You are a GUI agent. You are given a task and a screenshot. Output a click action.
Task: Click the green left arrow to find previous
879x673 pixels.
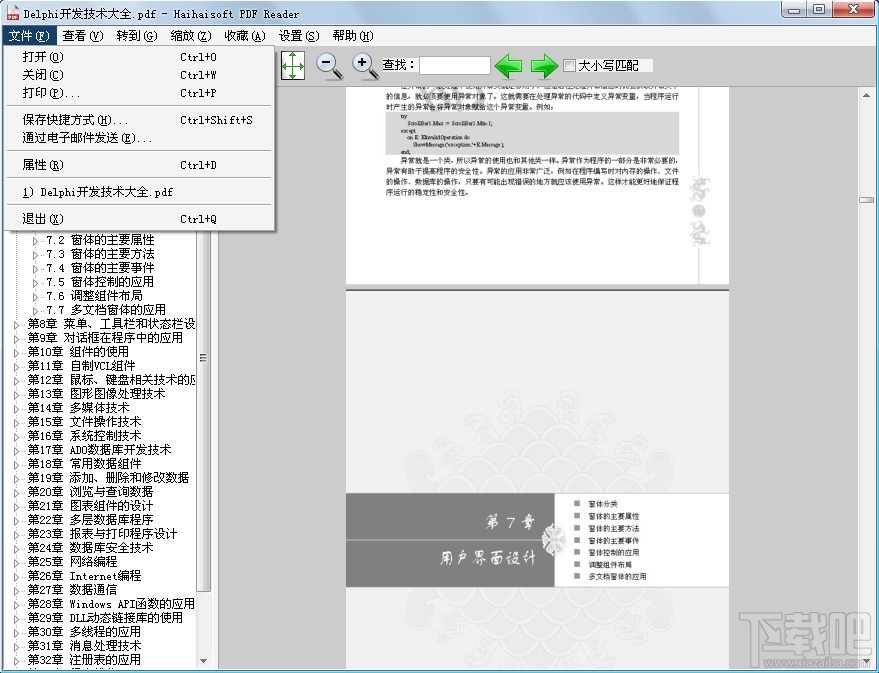(x=508, y=65)
